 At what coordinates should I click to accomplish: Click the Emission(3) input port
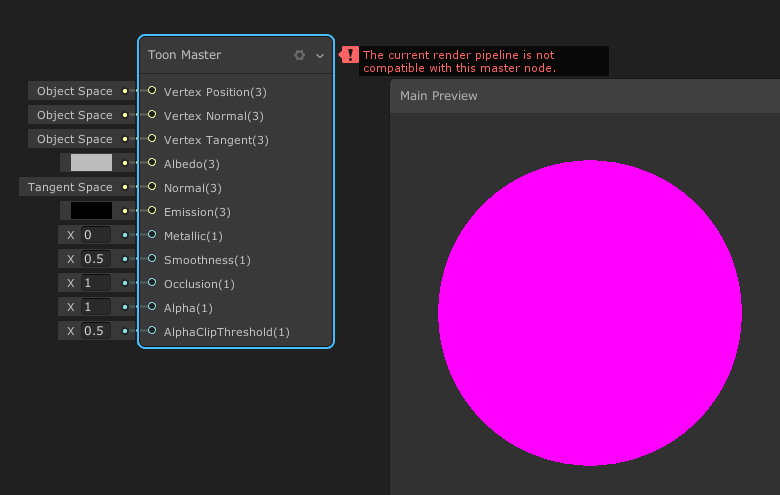pos(152,210)
